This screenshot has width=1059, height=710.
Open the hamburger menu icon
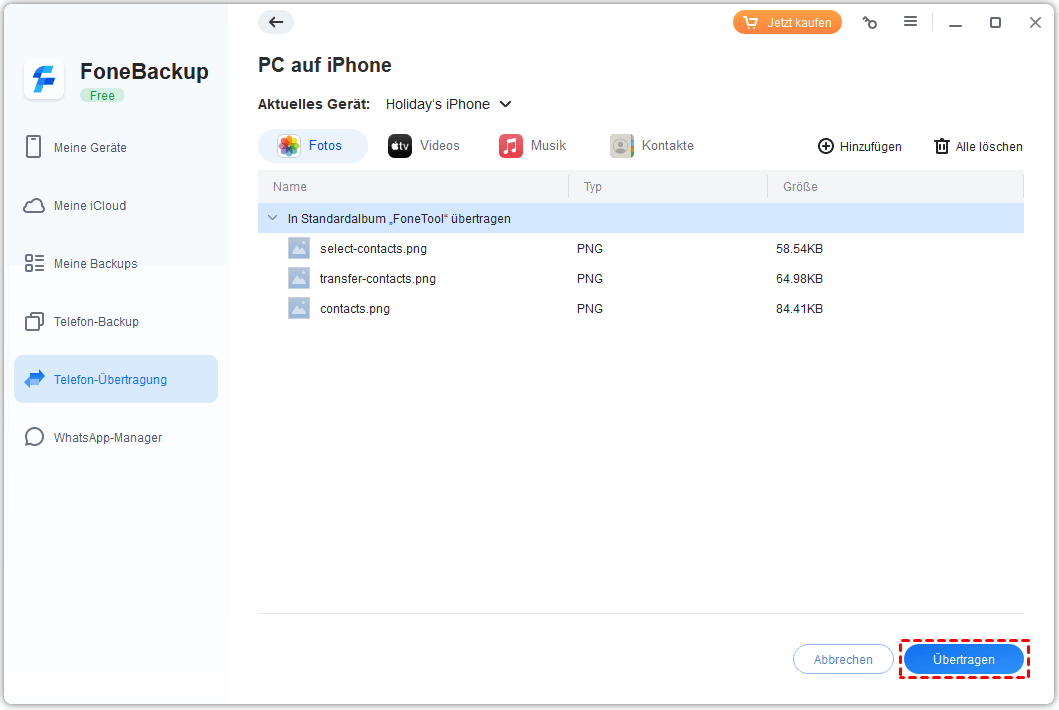click(910, 22)
